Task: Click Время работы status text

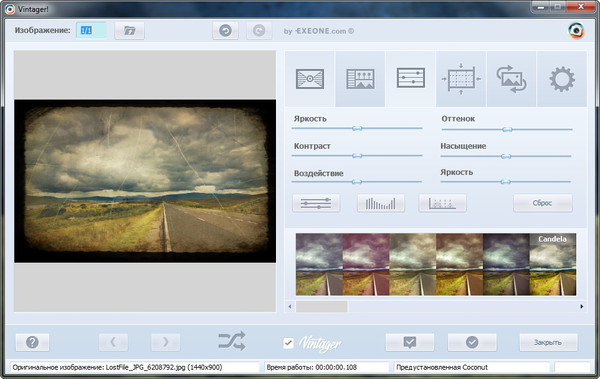Action: tap(311, 367)
